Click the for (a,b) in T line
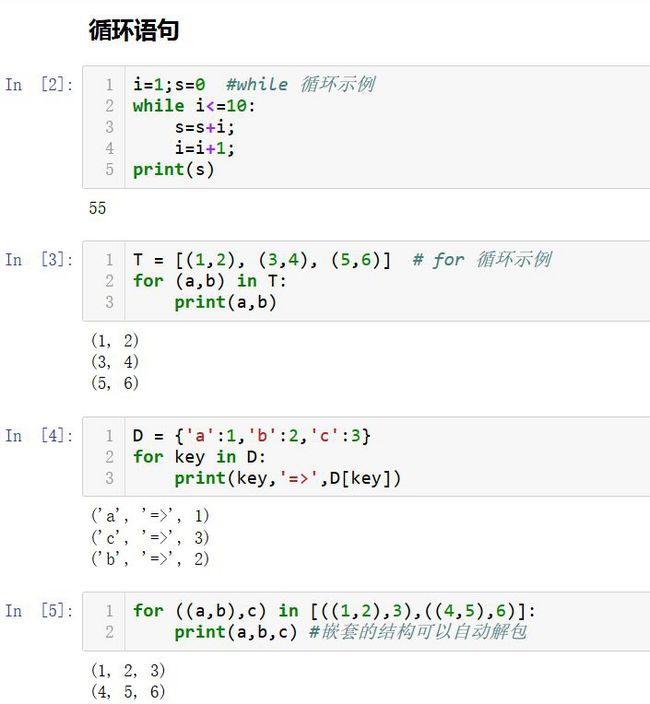This screenshot has width=650, height=704. point(209,281)
